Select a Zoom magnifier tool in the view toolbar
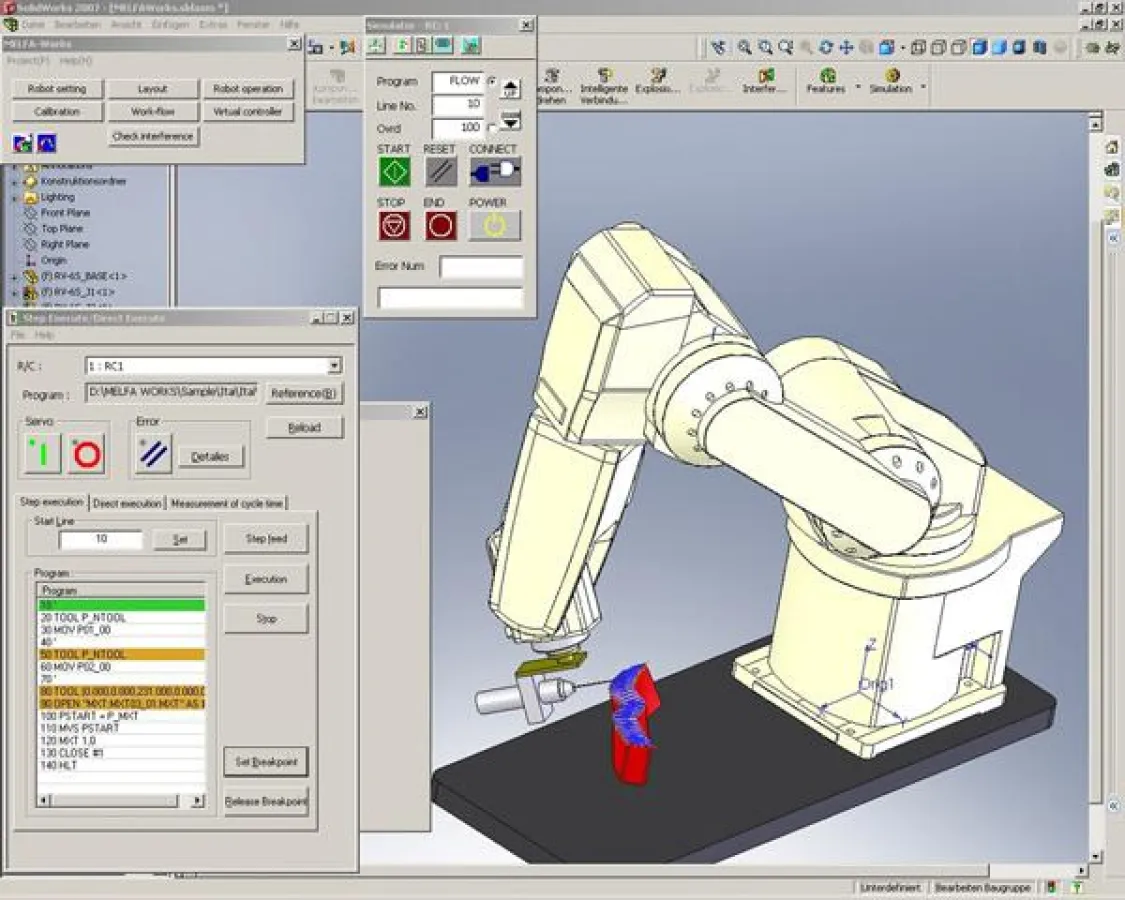 pos(763,46)
